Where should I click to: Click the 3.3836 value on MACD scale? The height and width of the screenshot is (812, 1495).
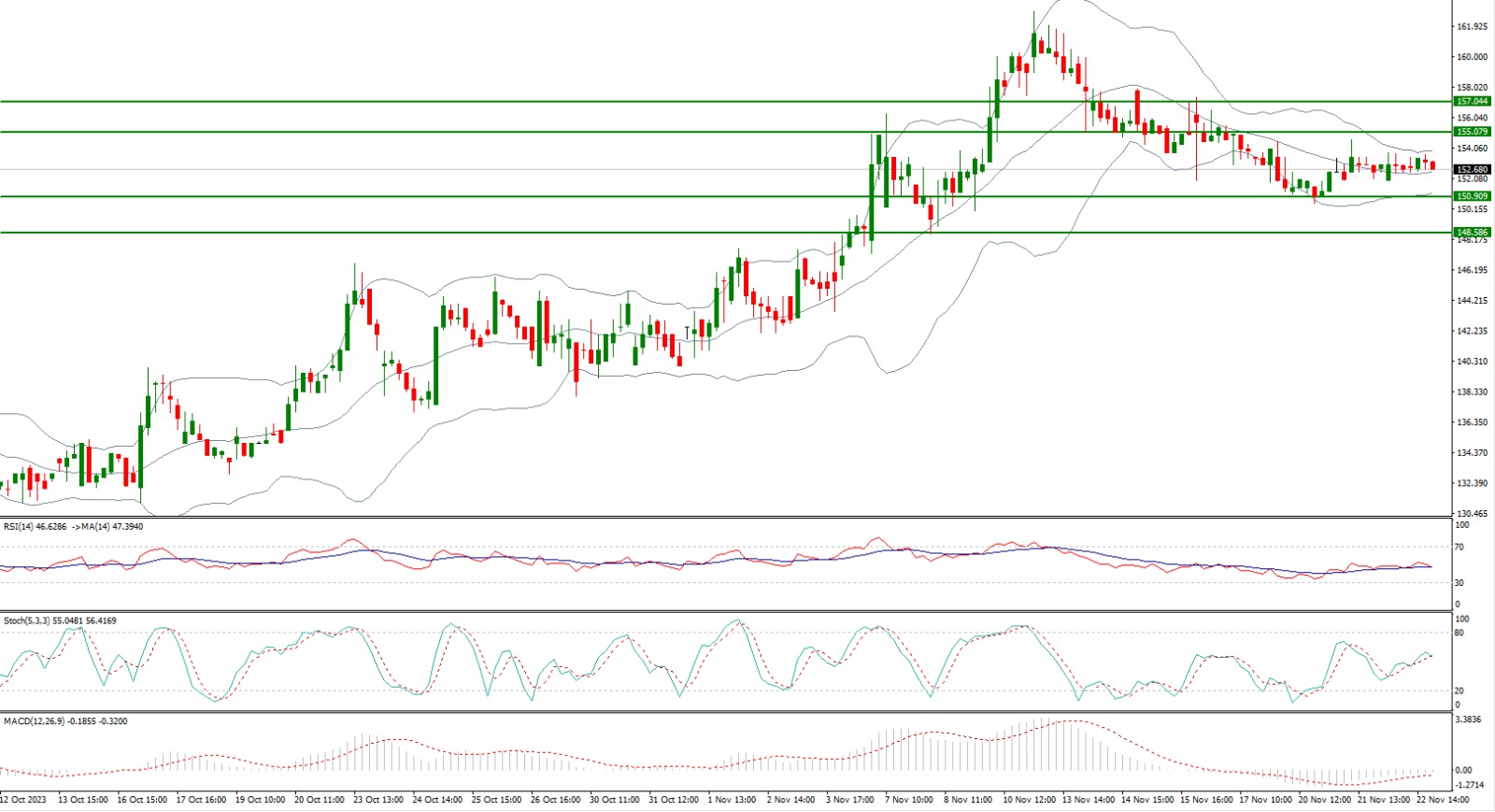[x=1469, y=720]
